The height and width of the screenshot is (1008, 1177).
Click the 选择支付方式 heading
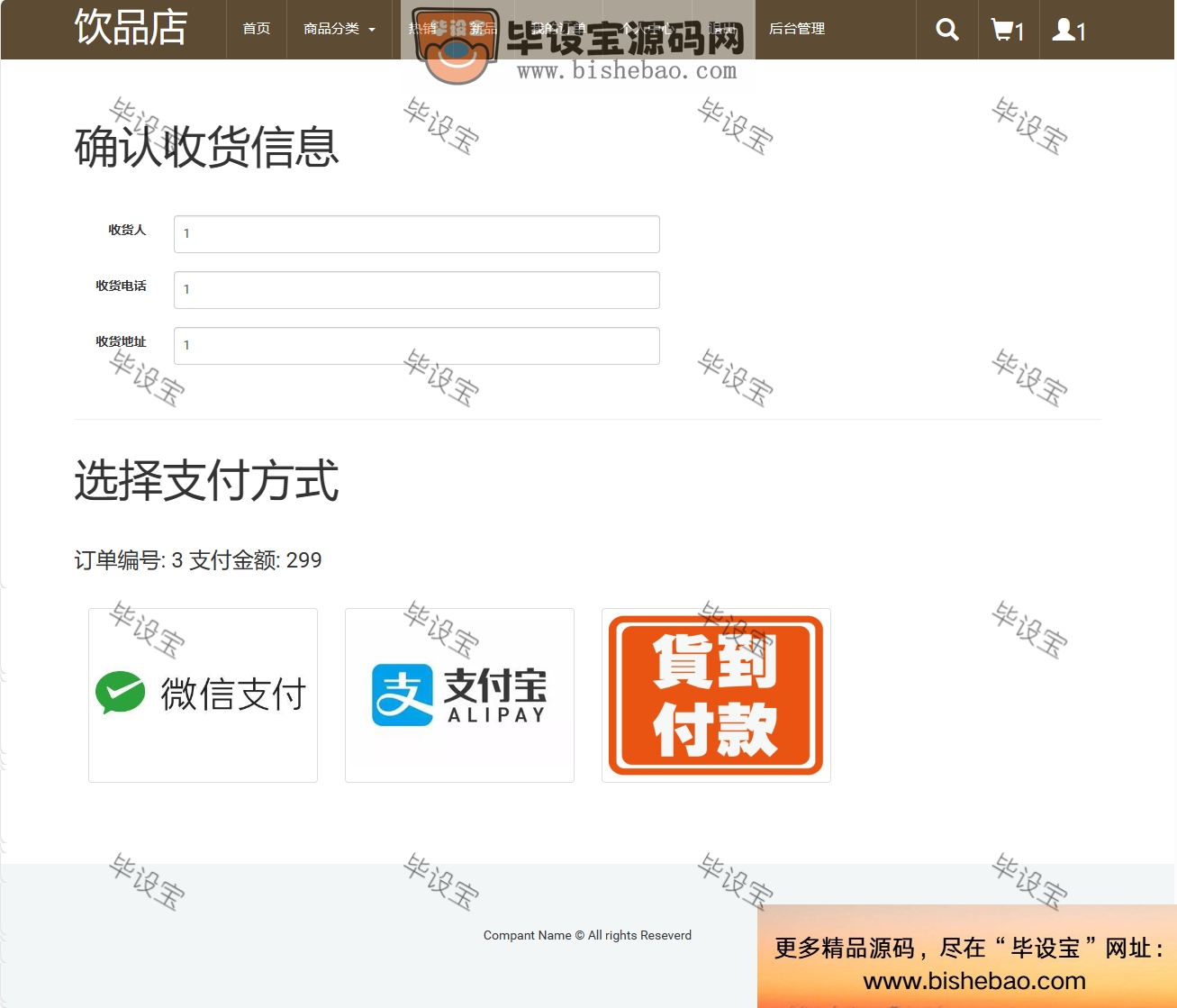coord(206,480)
